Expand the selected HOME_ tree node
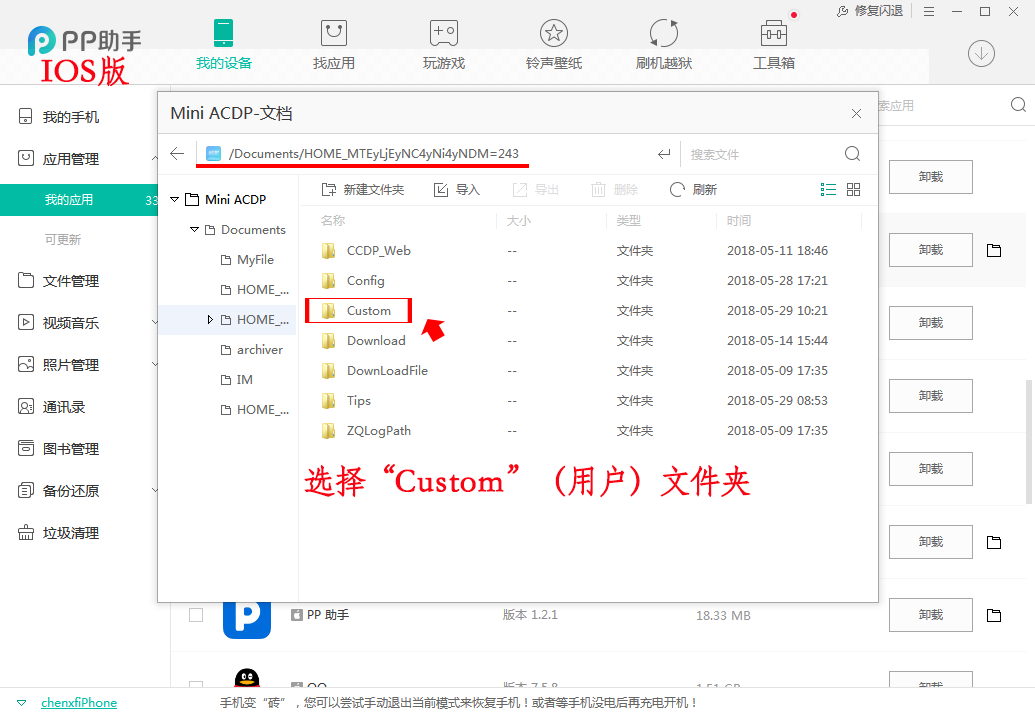The image size is (1035, 719). 210,320
